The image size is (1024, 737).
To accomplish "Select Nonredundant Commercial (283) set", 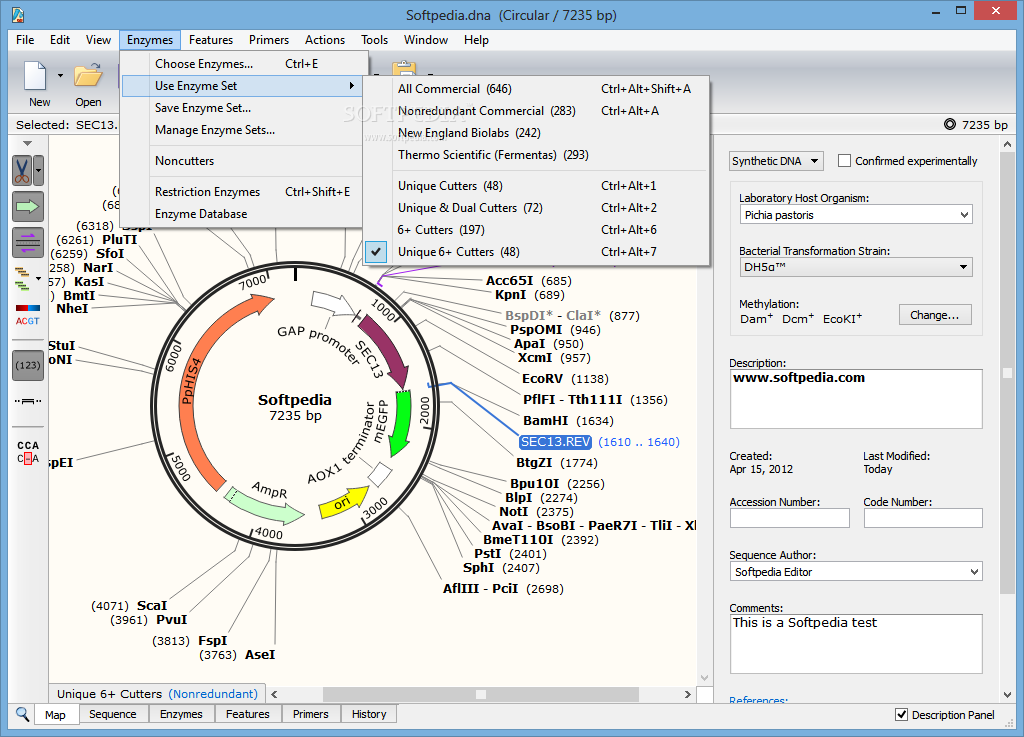I will pos(536,111).
